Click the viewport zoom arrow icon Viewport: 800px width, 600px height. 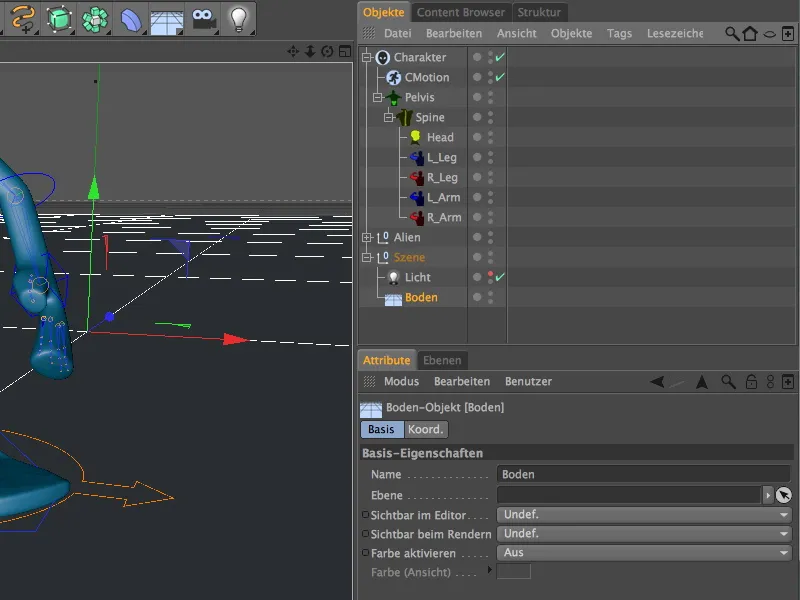tap(310, 51)
